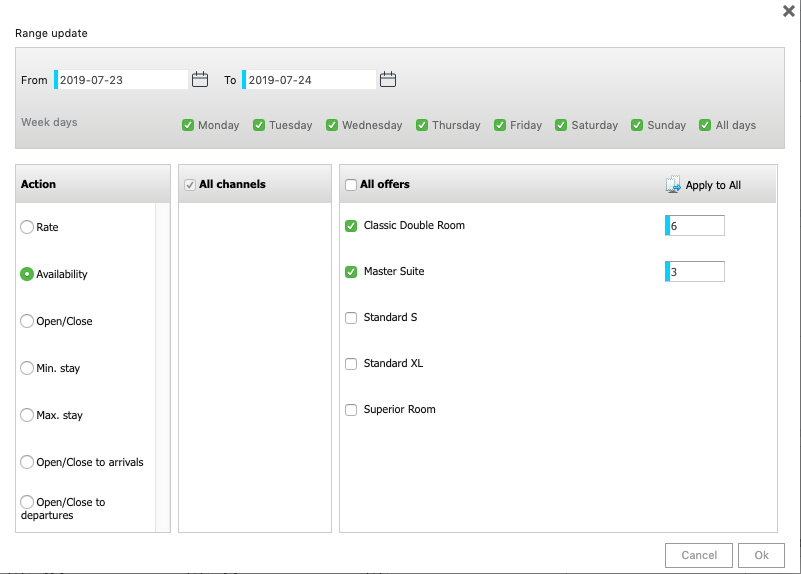Select the Open/Close action

(27, 321)
